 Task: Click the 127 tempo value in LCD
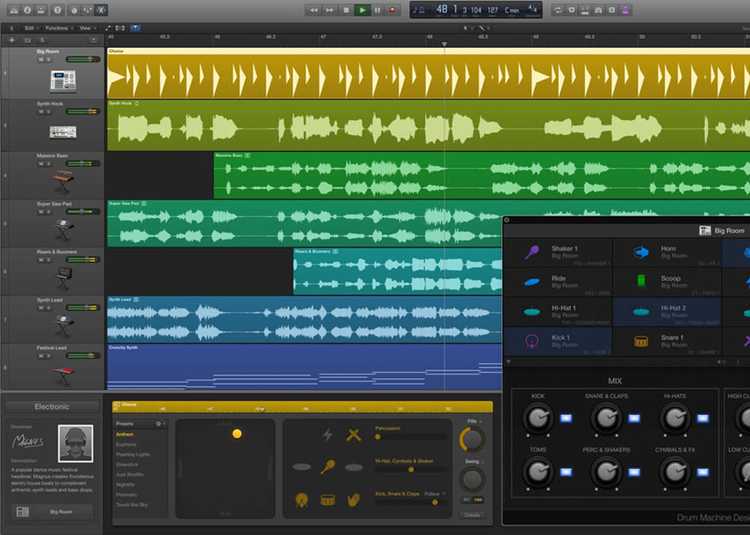point(493,10)
